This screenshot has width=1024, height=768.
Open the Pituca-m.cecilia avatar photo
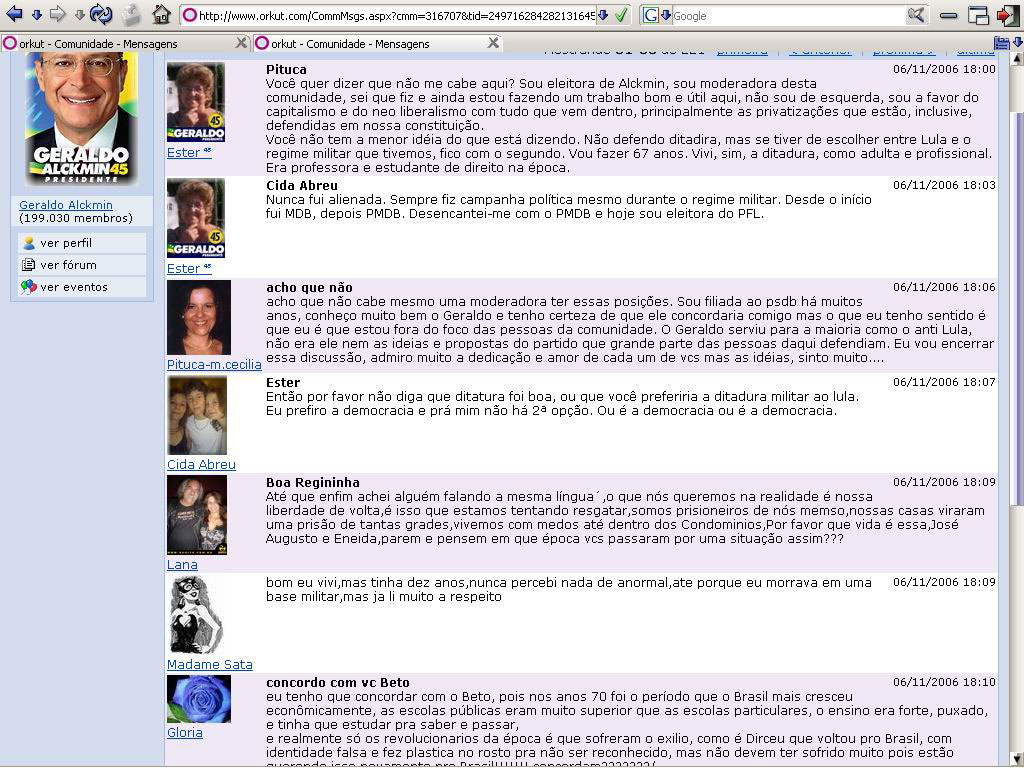click(x=199, y=317)
